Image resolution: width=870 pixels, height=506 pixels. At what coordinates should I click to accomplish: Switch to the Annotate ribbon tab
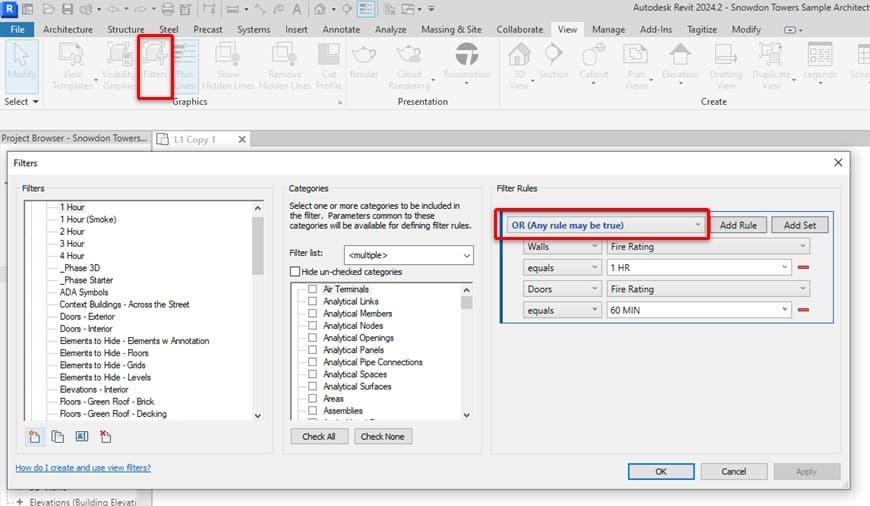click(x=341, y=29)
